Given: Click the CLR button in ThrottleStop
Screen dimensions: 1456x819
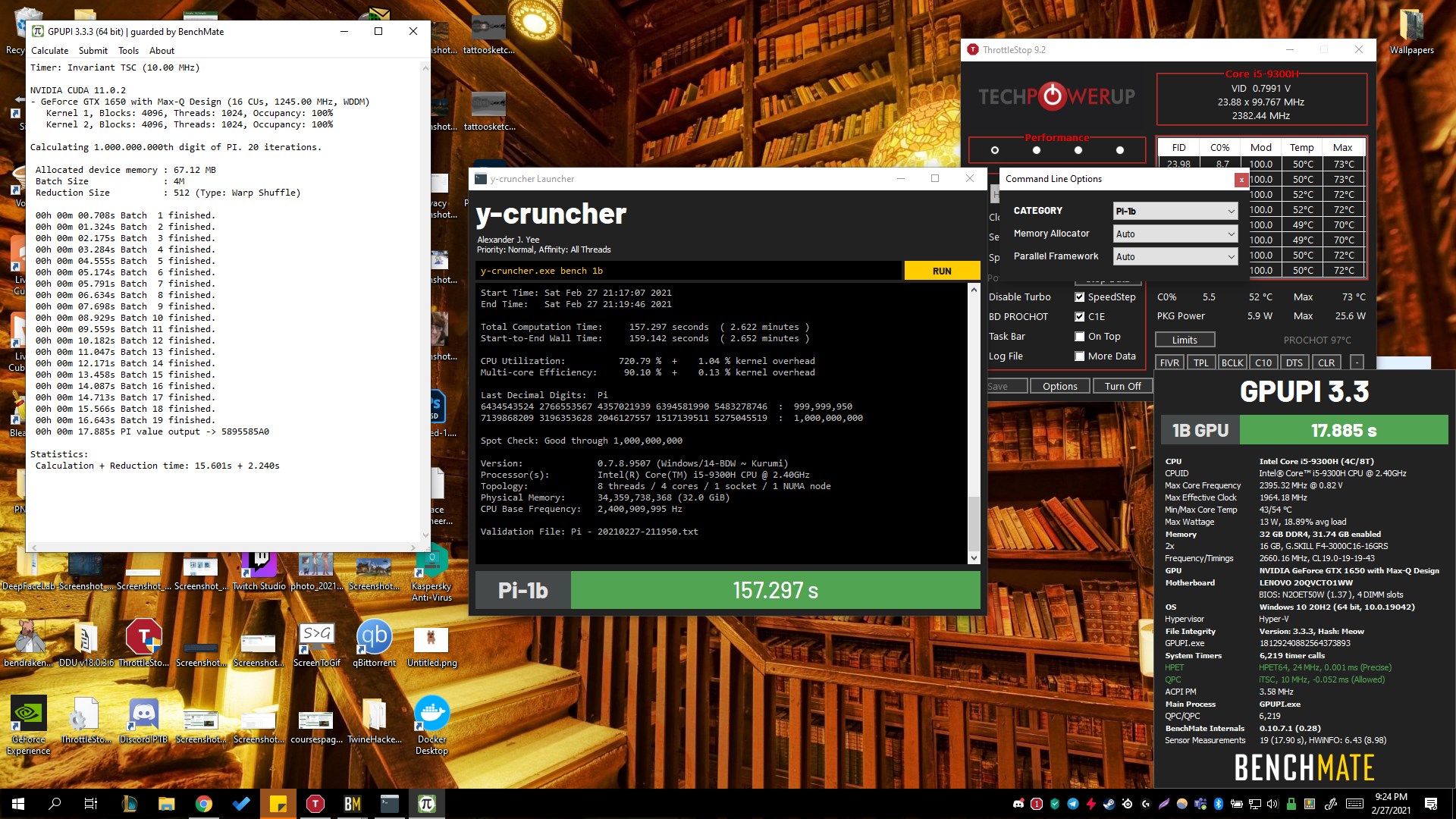Looking at the screenshot, I should click(x=1326, y=362).
